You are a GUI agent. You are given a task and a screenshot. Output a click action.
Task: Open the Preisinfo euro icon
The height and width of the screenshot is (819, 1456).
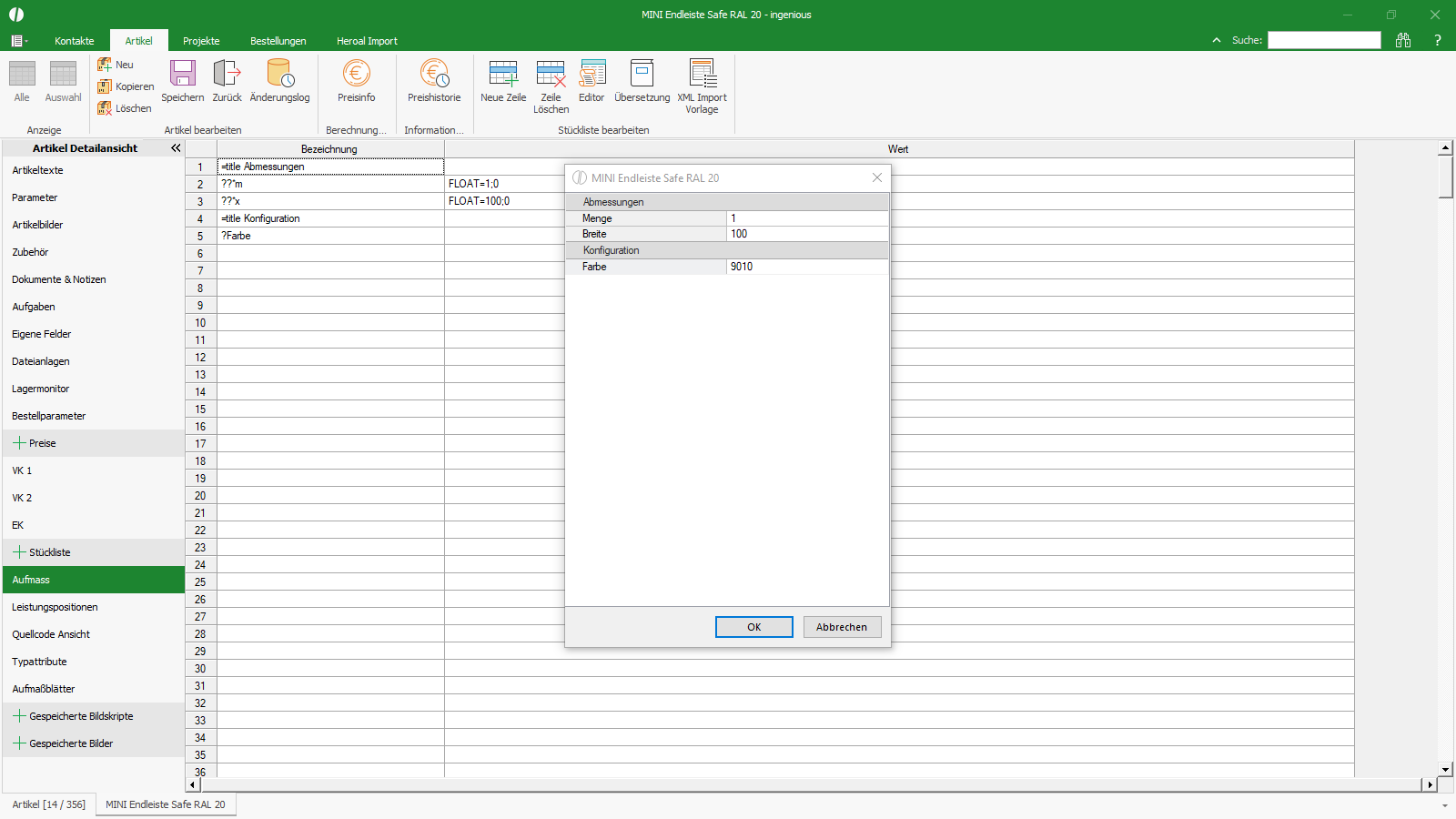[356, 75]
